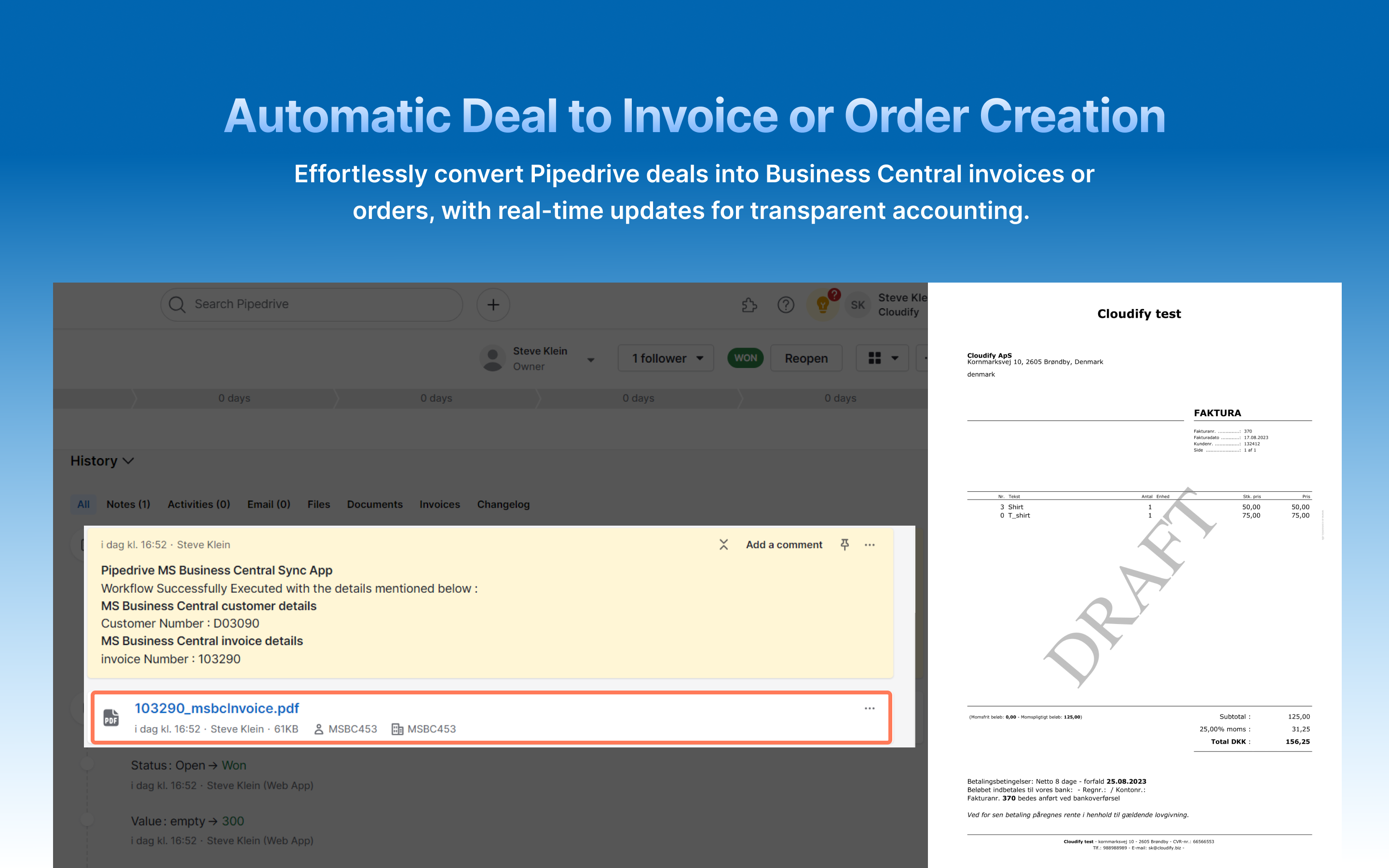Click the MSBC453 person link

353,729
